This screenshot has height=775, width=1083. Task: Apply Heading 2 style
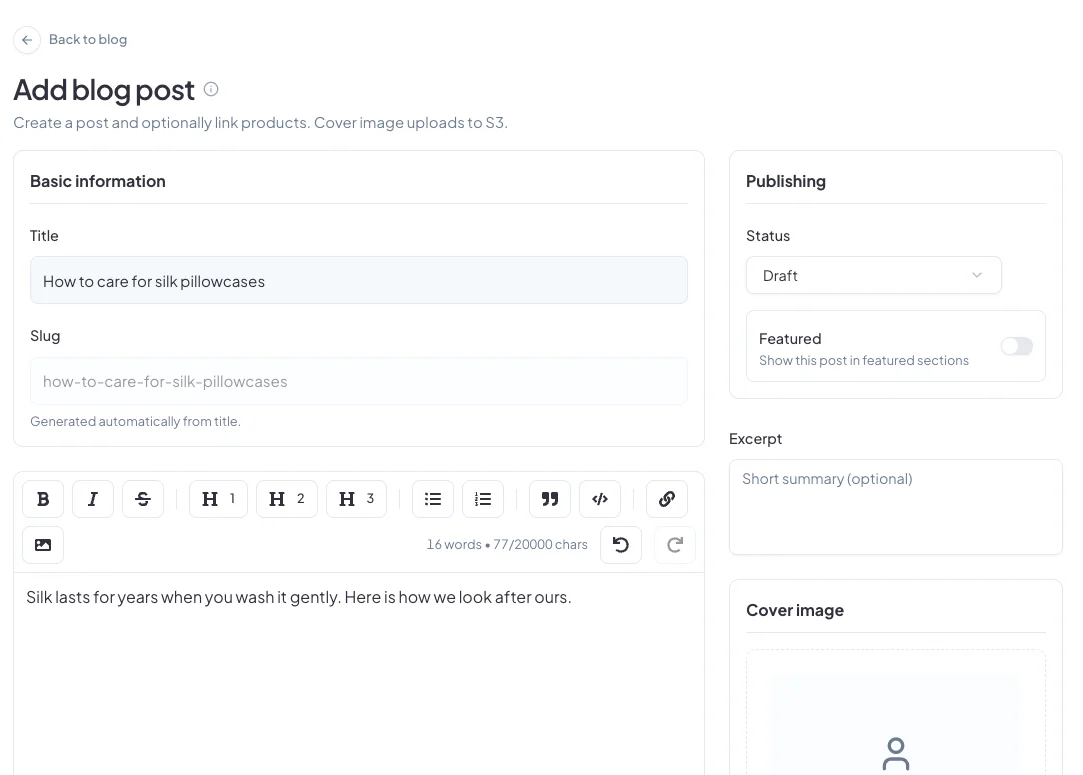coord(287,499)
